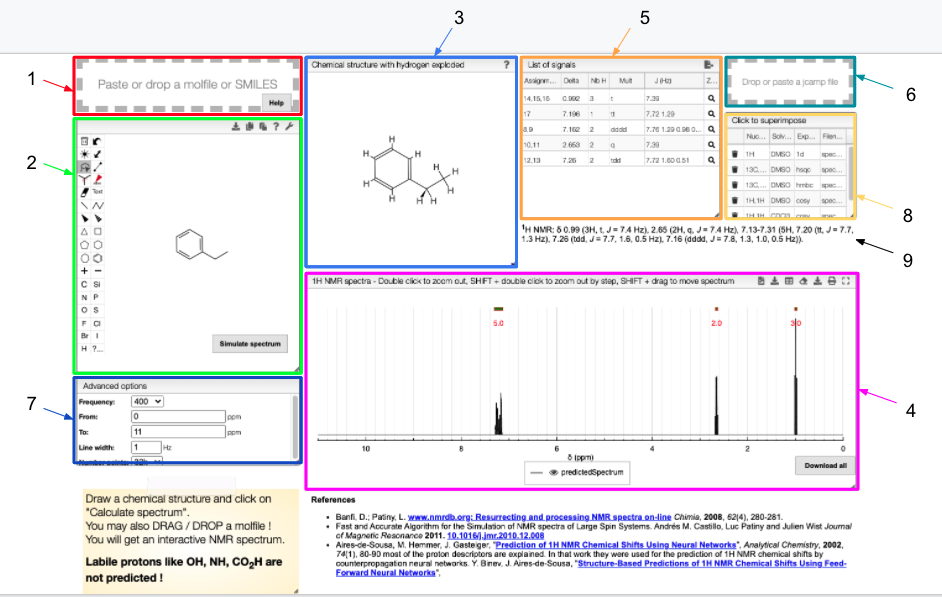
Task: Open help for the hydrogen exploded structure panel
Action: (506, 65)
